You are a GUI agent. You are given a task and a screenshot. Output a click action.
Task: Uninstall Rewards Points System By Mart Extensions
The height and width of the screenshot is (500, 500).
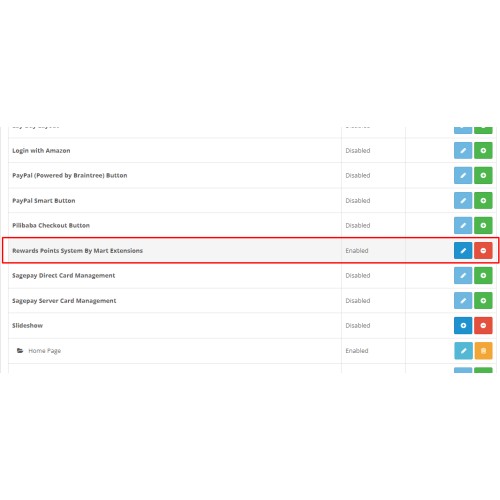click(483, 250)
